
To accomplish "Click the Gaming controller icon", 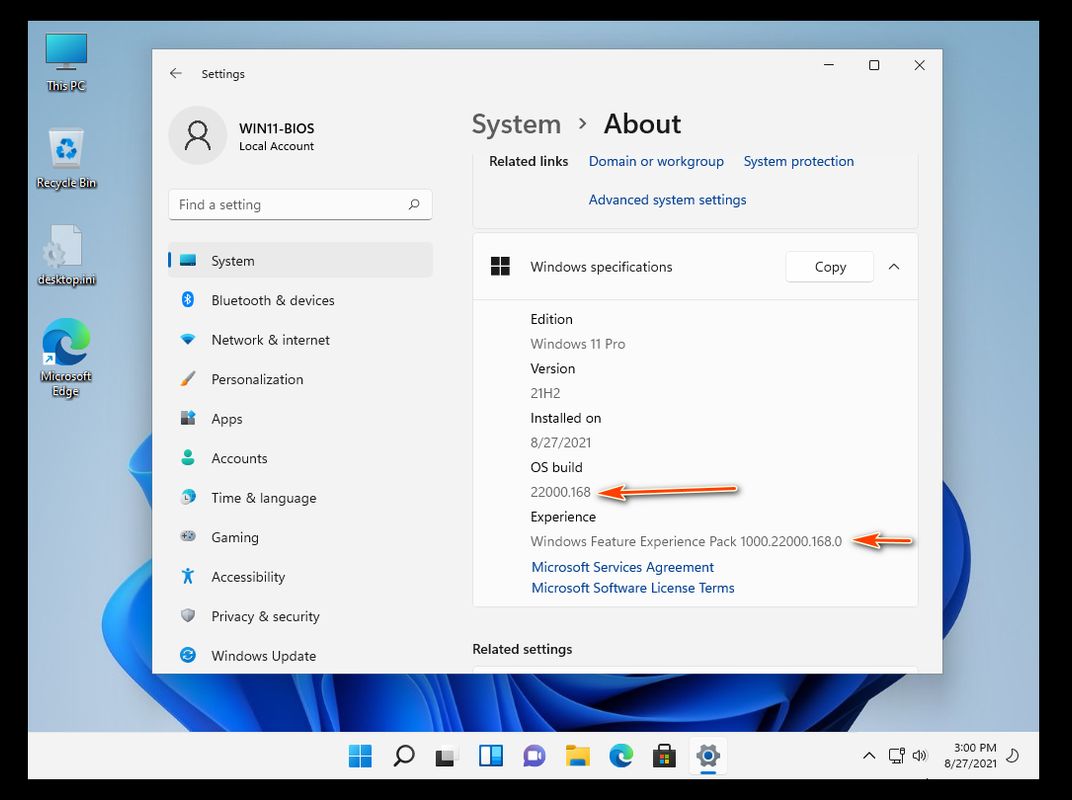I will 188,536.
